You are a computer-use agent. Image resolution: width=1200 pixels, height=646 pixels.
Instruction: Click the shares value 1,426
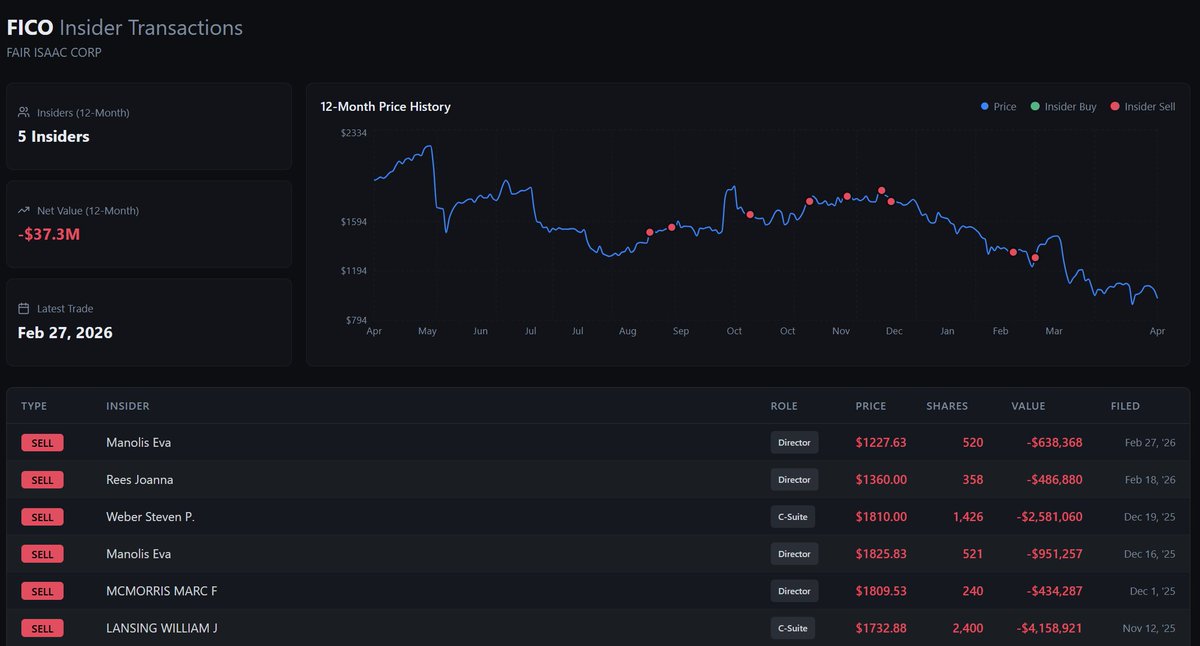pyautogui.click(x=966, y=517)
